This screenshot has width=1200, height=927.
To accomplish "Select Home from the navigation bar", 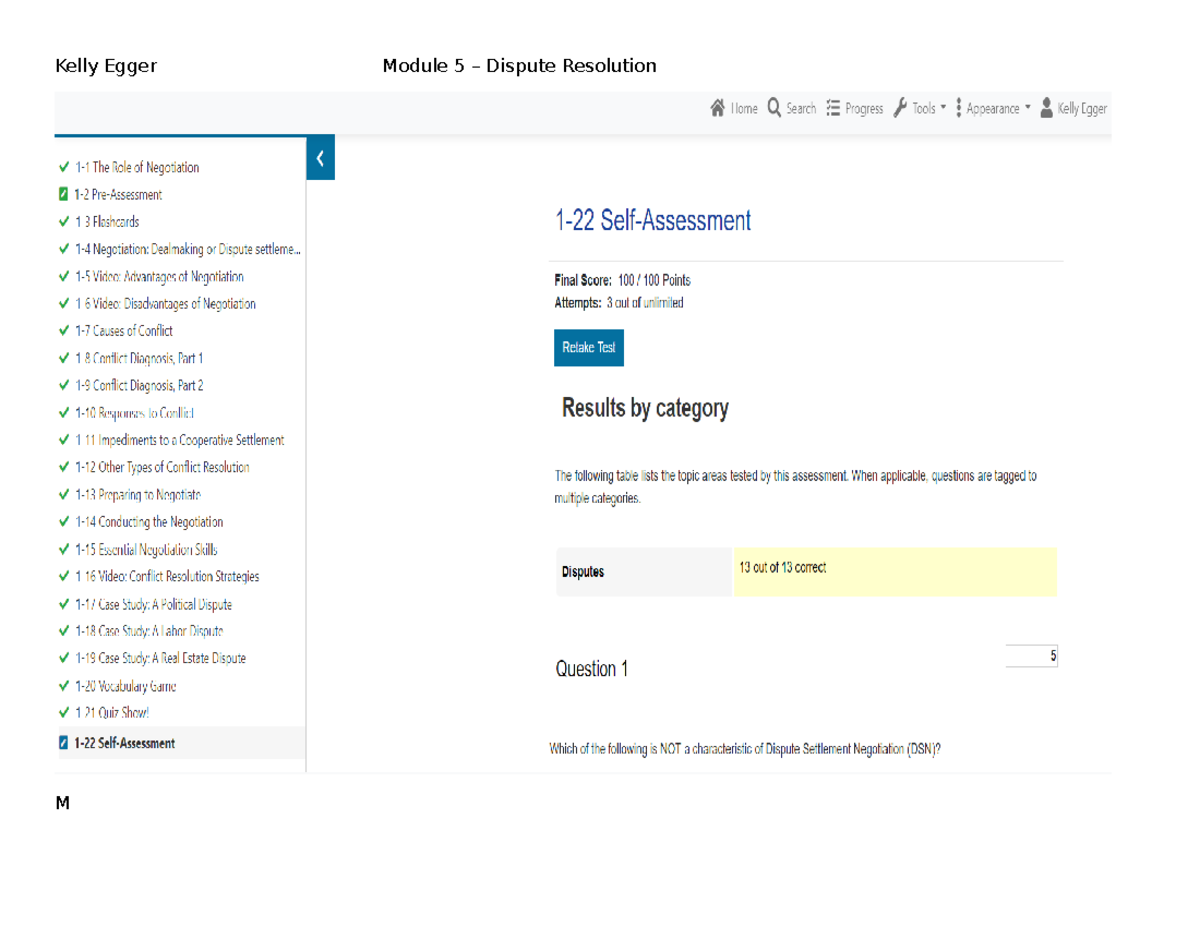I will coord(740,108).
